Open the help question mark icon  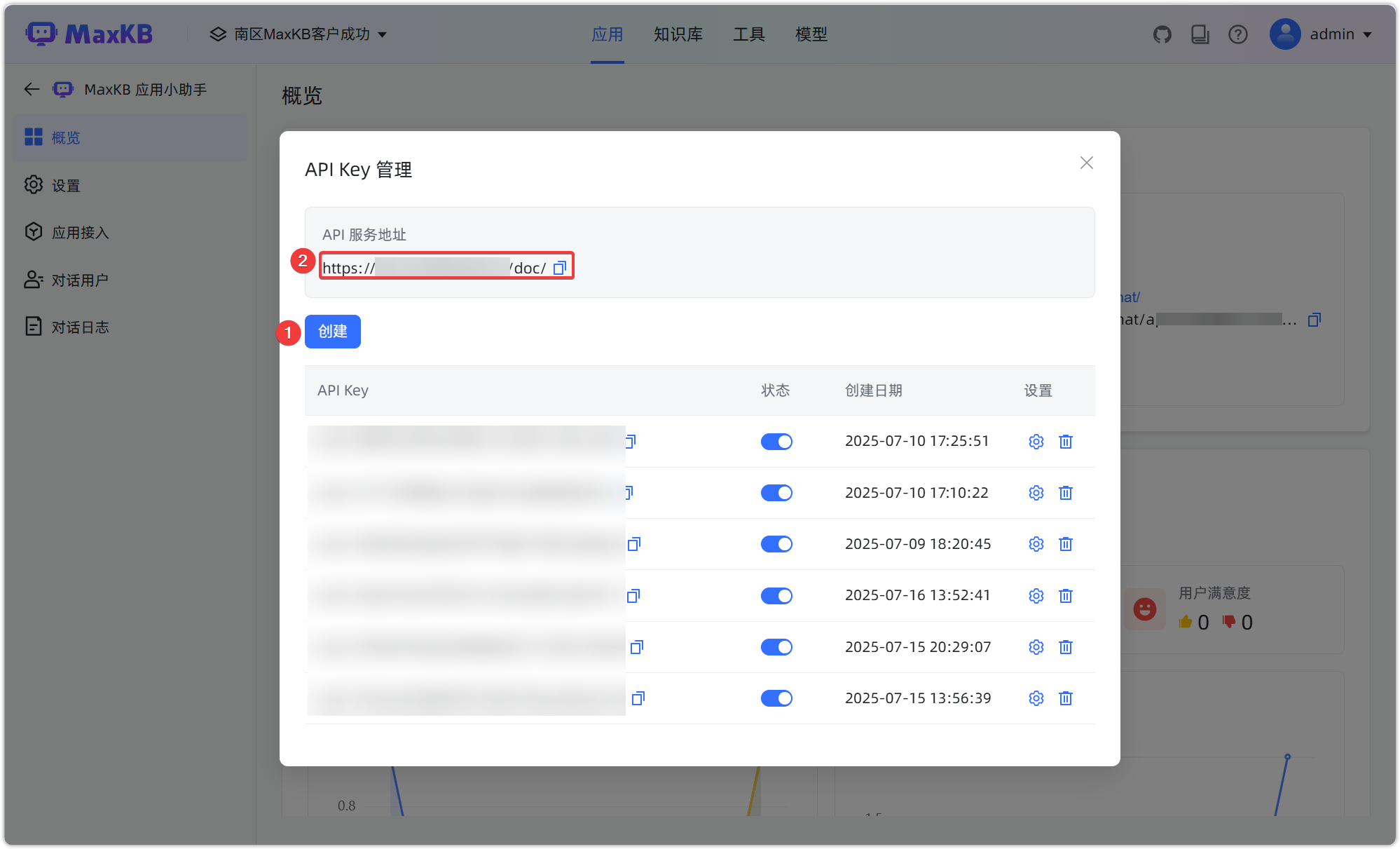[x=1238, y=34]
